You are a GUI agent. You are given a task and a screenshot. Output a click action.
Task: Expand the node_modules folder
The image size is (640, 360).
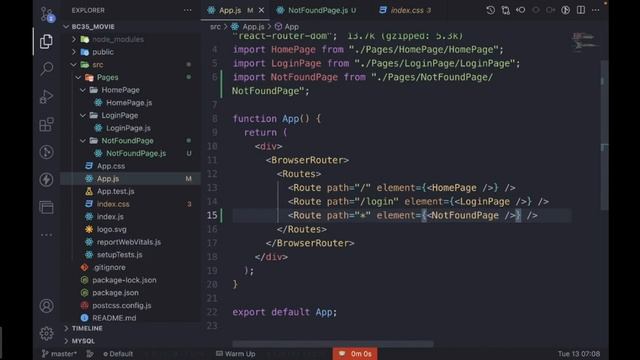click(x=118, y=39)
